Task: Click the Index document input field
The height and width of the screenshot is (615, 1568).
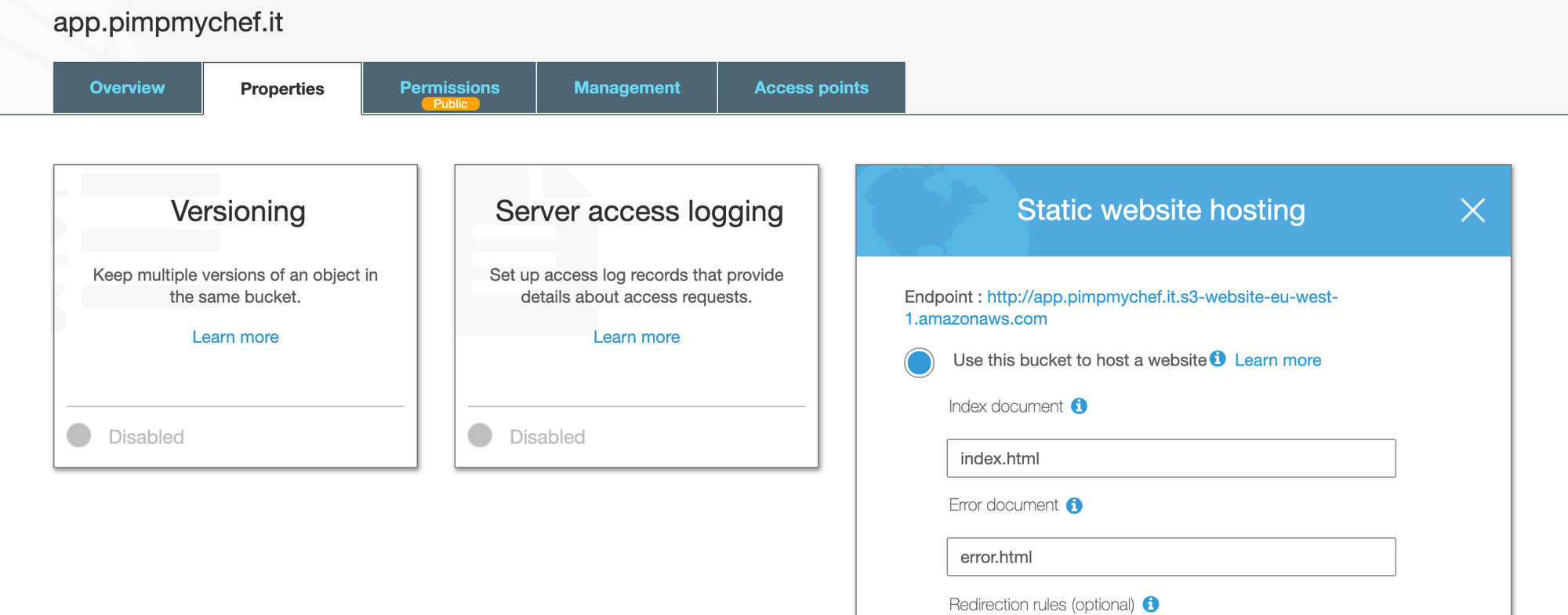Action: coord(1171,458)
